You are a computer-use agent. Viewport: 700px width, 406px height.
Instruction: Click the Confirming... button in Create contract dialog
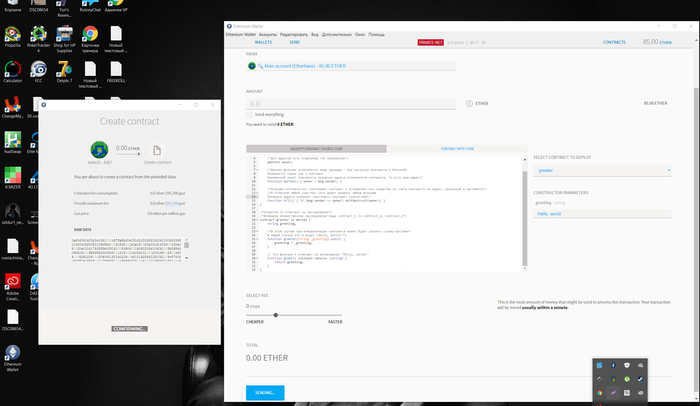(x=129, y=329)
